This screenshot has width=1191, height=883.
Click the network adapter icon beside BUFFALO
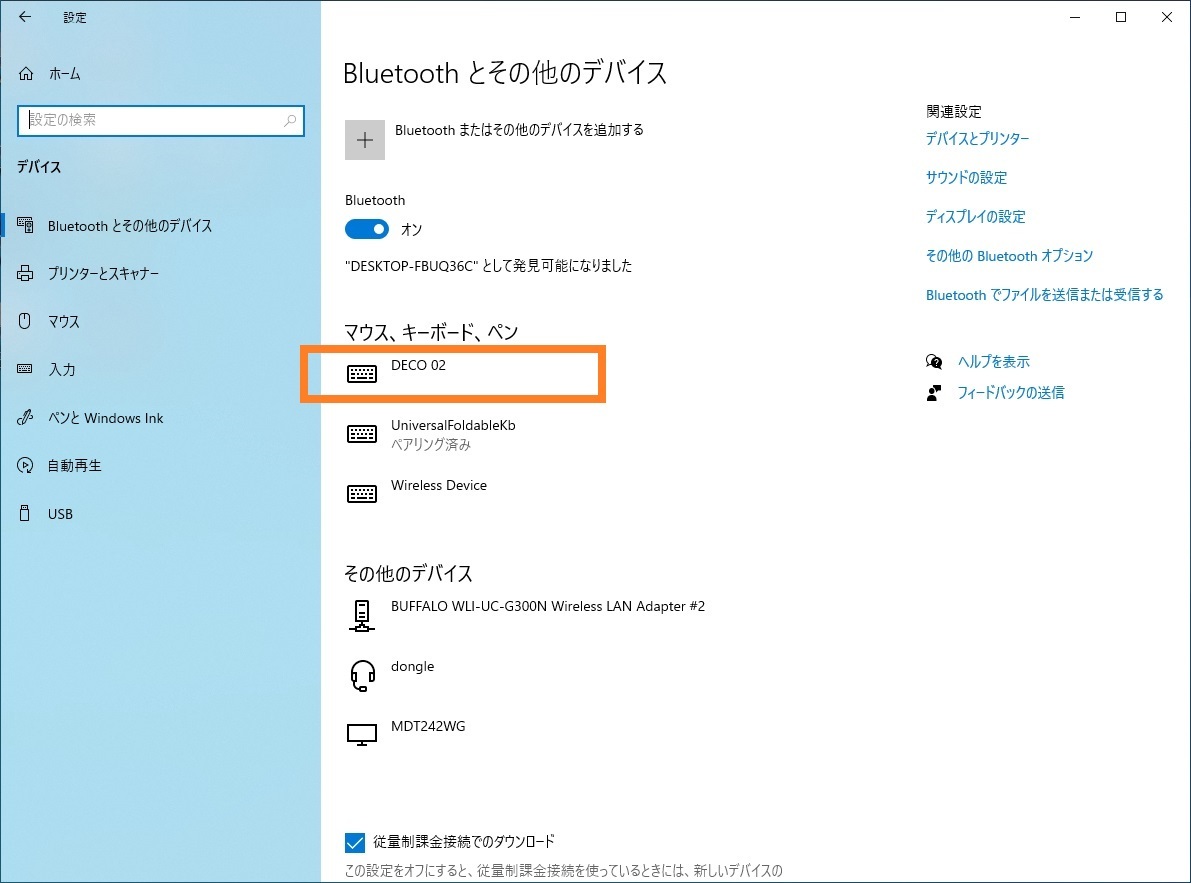click(362, 616)
